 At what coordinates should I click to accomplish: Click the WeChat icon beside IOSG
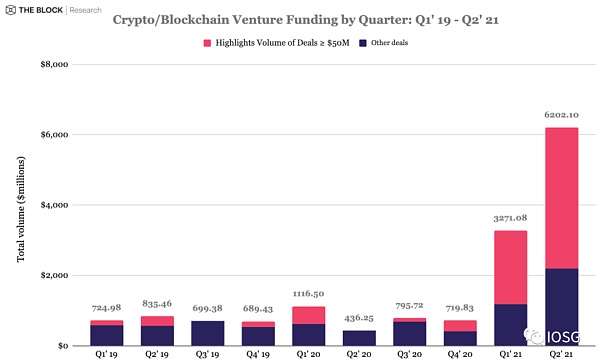coord(534,336)
